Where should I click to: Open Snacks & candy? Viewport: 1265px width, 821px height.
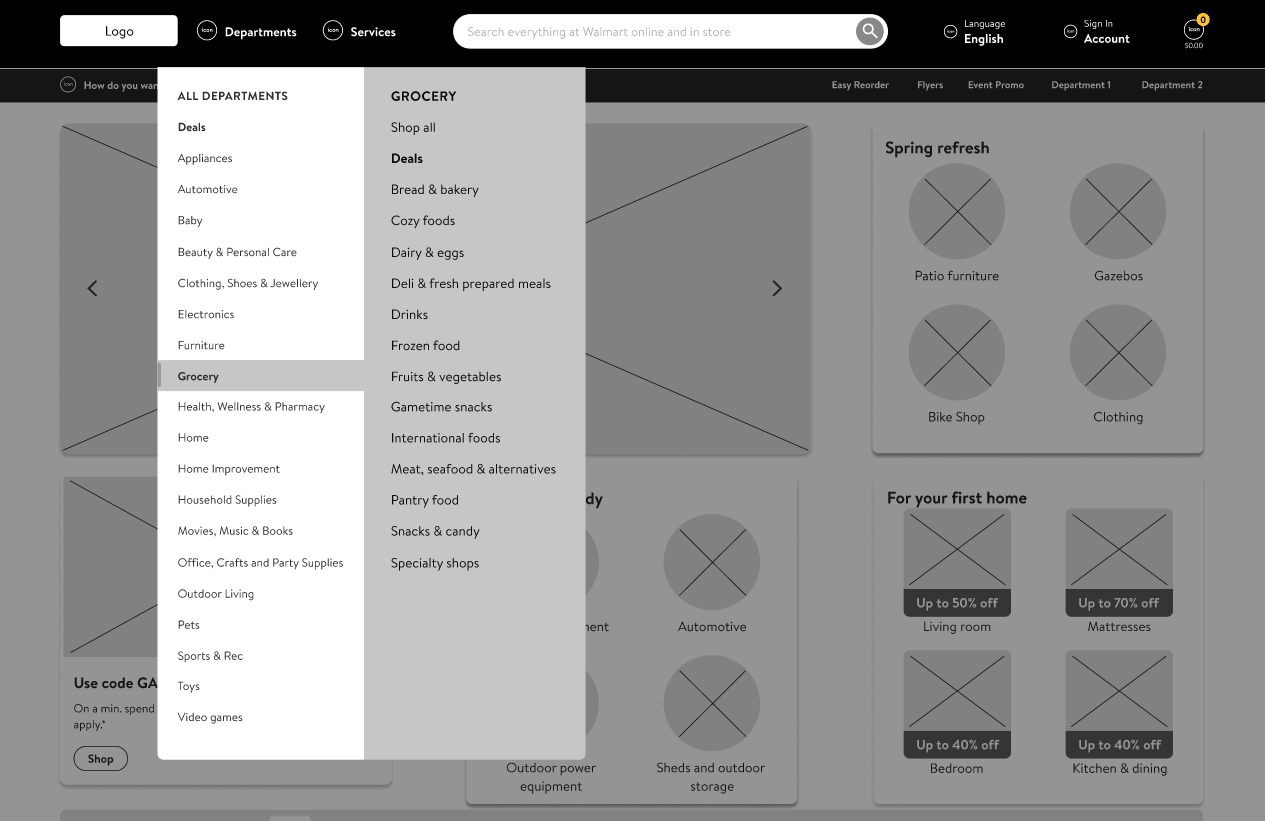435,530
